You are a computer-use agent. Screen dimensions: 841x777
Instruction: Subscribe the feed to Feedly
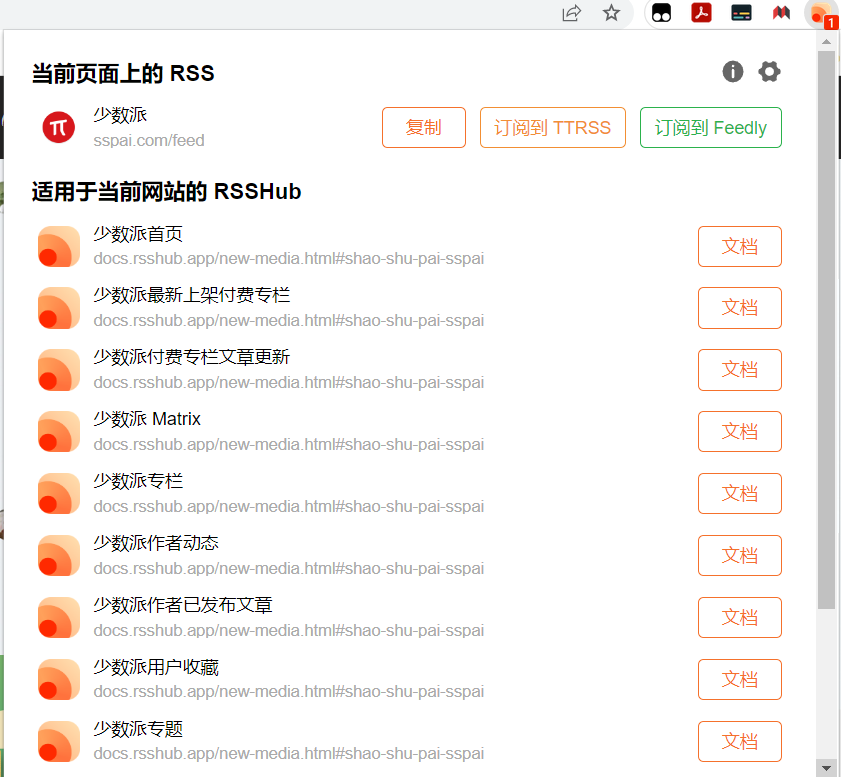click(x=710, y=128)
